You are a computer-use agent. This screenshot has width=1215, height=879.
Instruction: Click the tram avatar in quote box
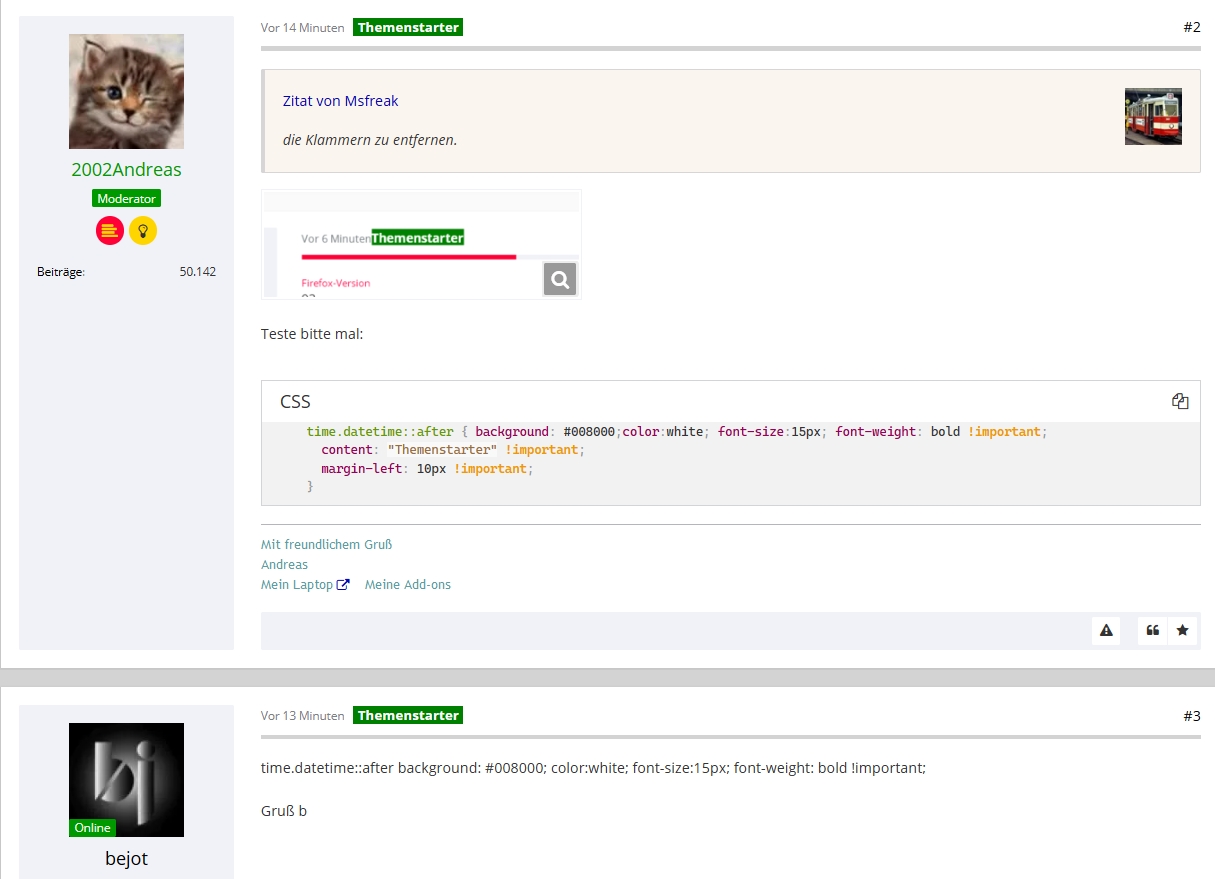1153,116
